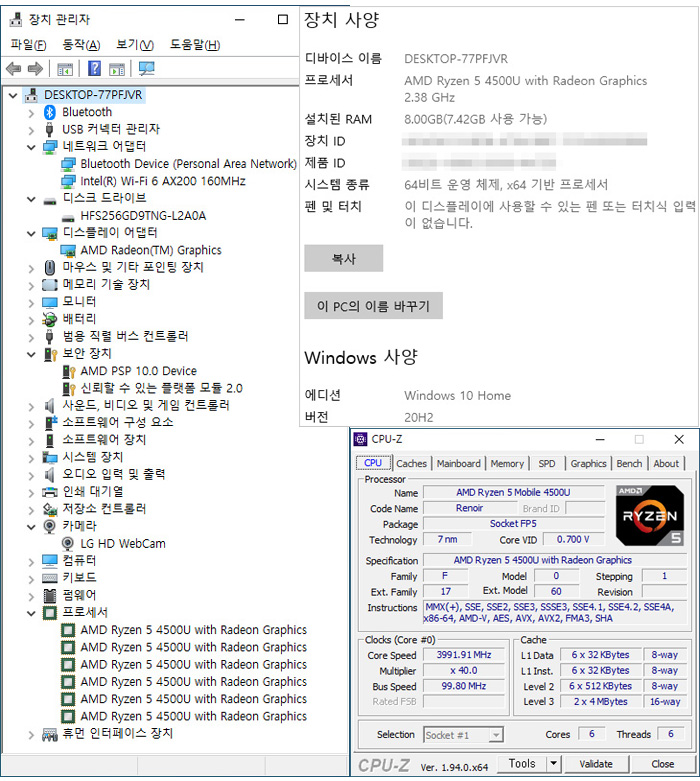Viewport: 700px width, 781px height.
Task: Click the 인쇄 대기열 printer icon
Action: [50, 492]
